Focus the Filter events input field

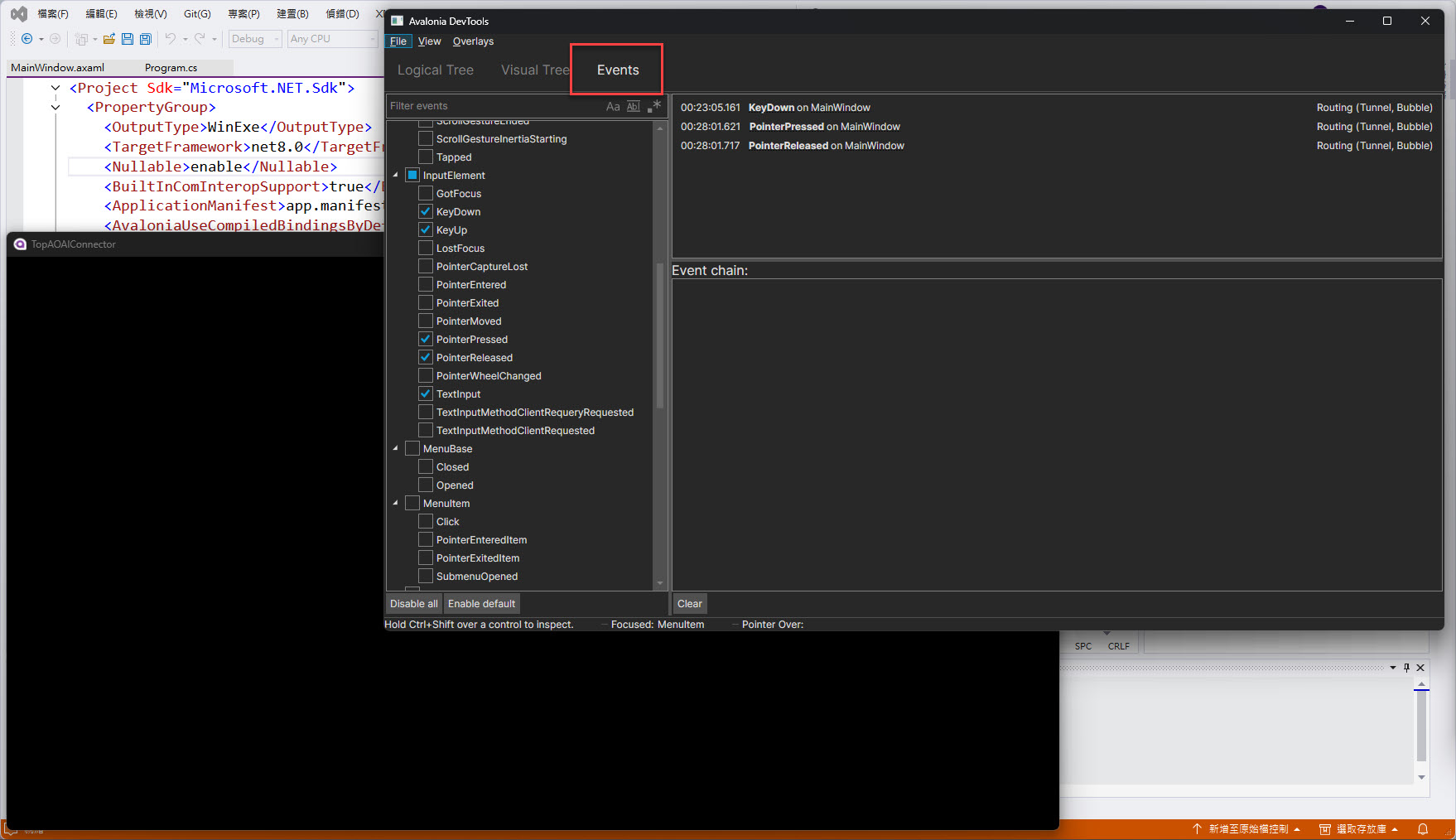point(495,106)
